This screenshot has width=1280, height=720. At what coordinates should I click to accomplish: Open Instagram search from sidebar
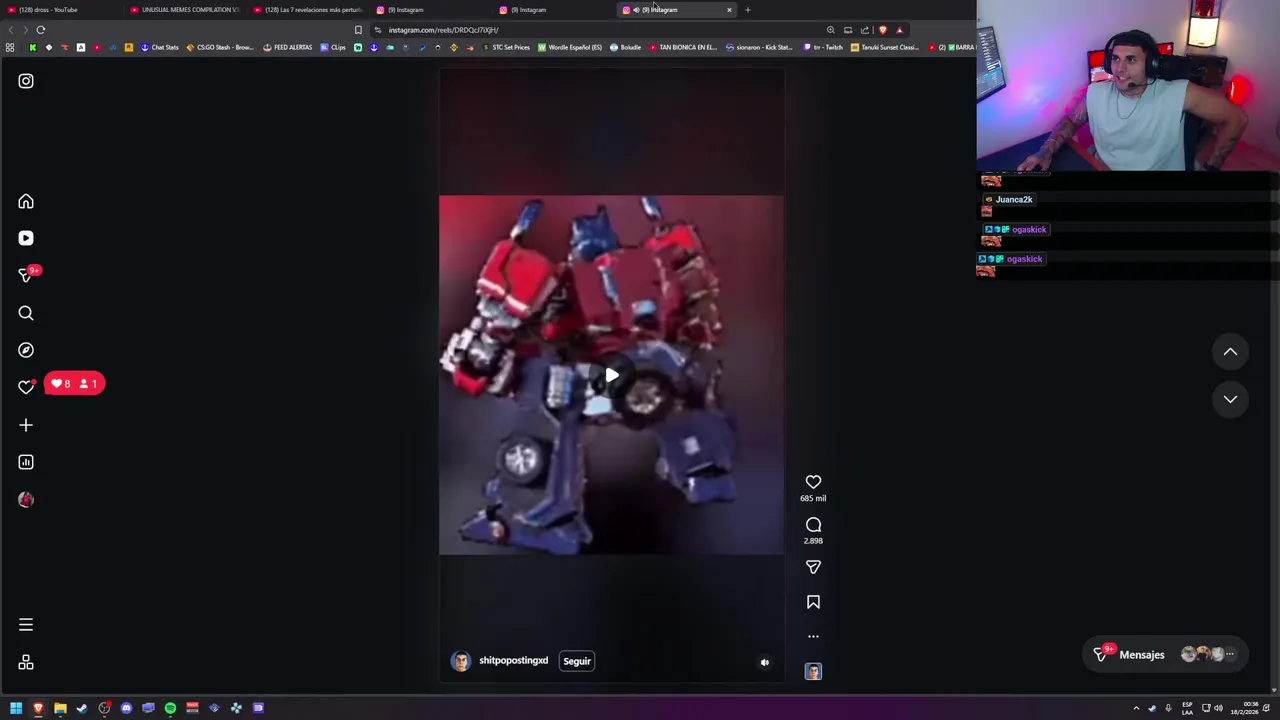tap(26, 313)
